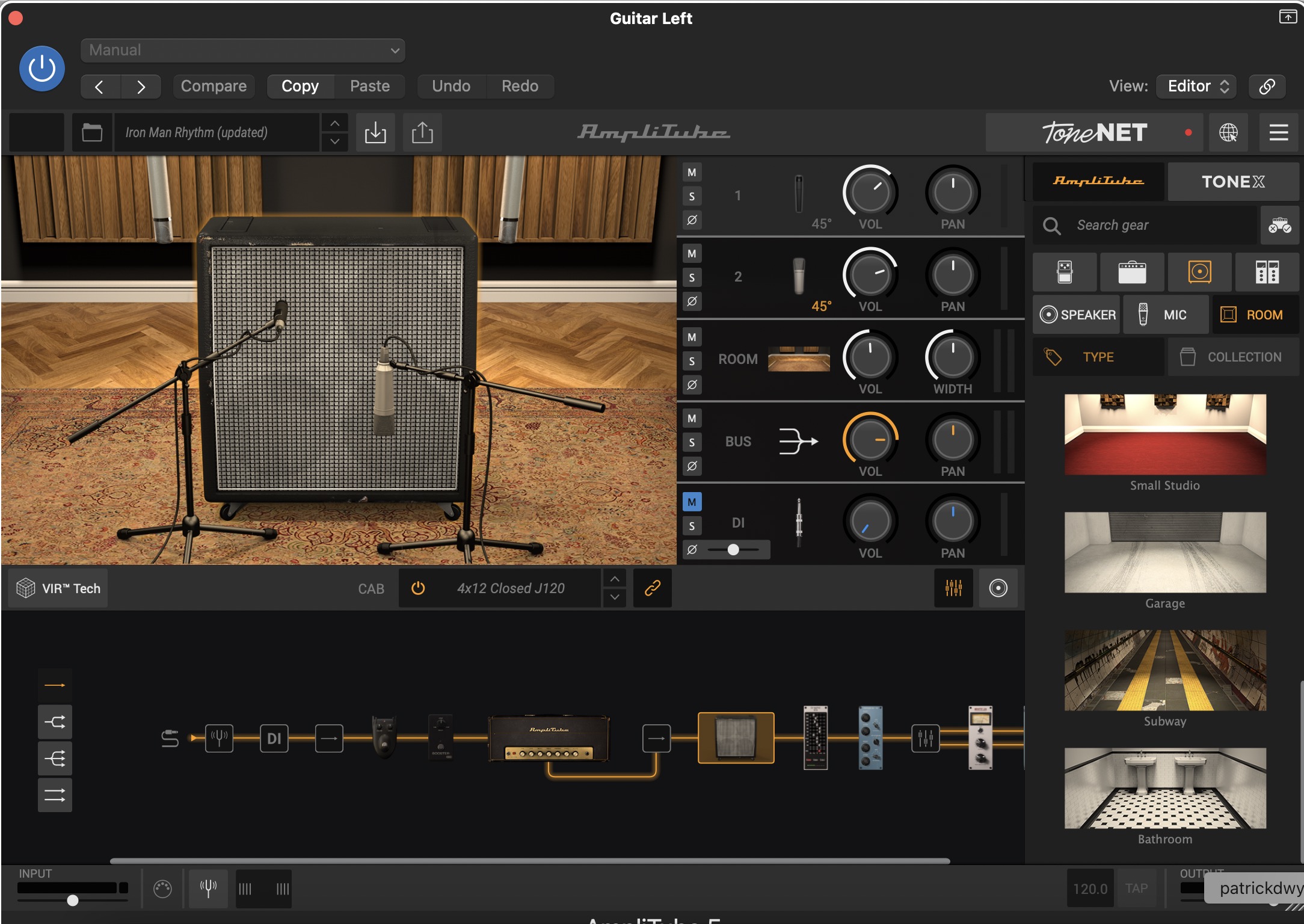Screen dimensions: 1304x924
Task: Click the gear filter icon beside search
Action: click(x=1279, y=226)
